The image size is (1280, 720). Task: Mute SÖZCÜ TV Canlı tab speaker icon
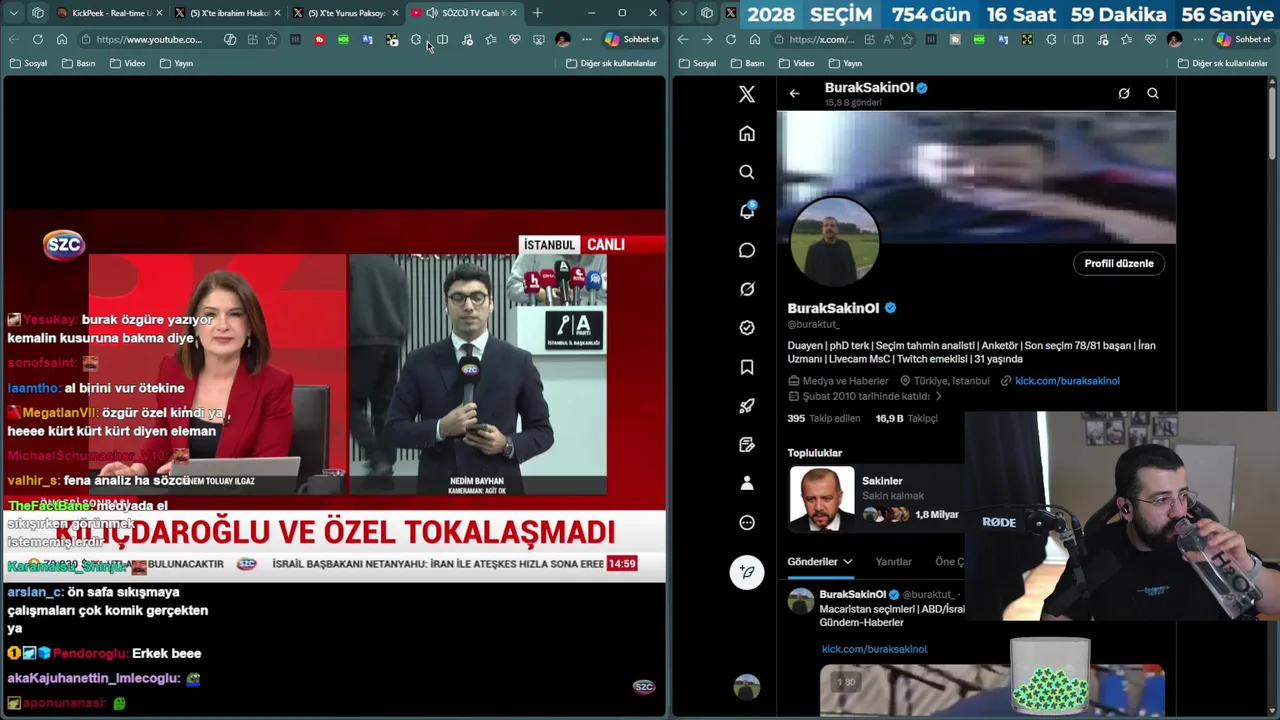point(432,13)
